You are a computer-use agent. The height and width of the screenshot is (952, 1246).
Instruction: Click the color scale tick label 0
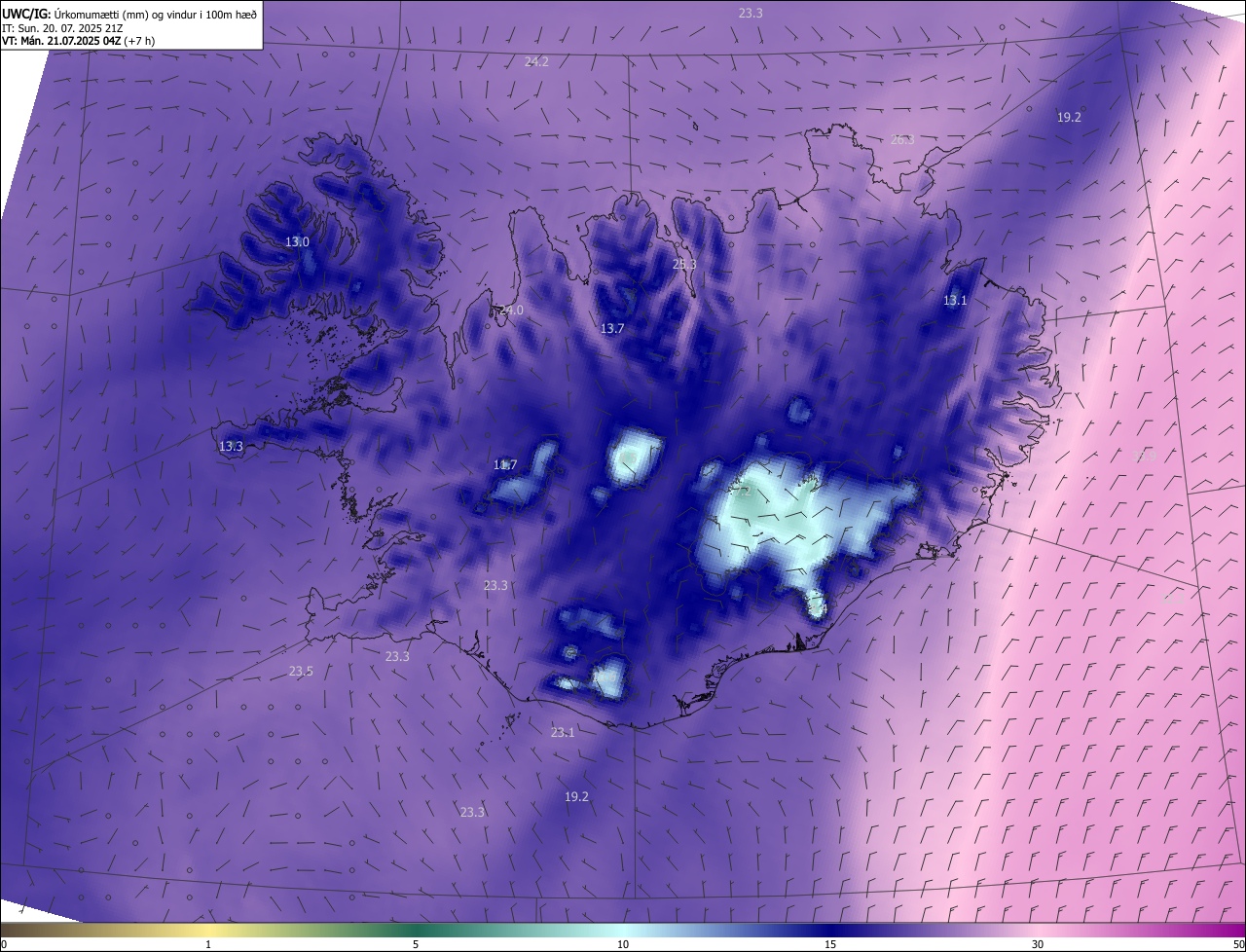coord(4,944)
